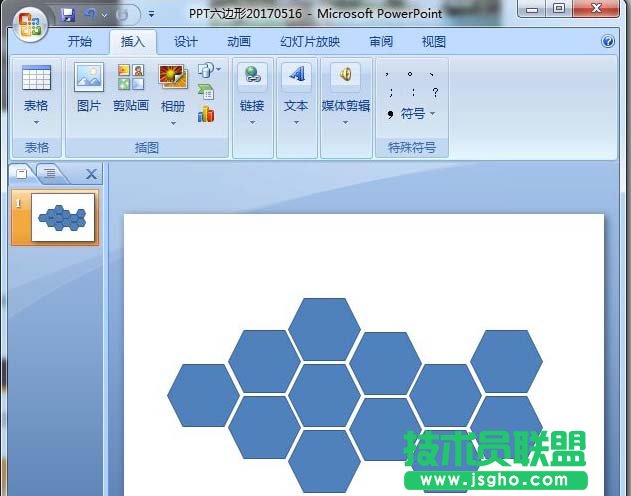Open the PowerPoint Help question mark icon
Screen dimensions: 631x496
(608, 42)
